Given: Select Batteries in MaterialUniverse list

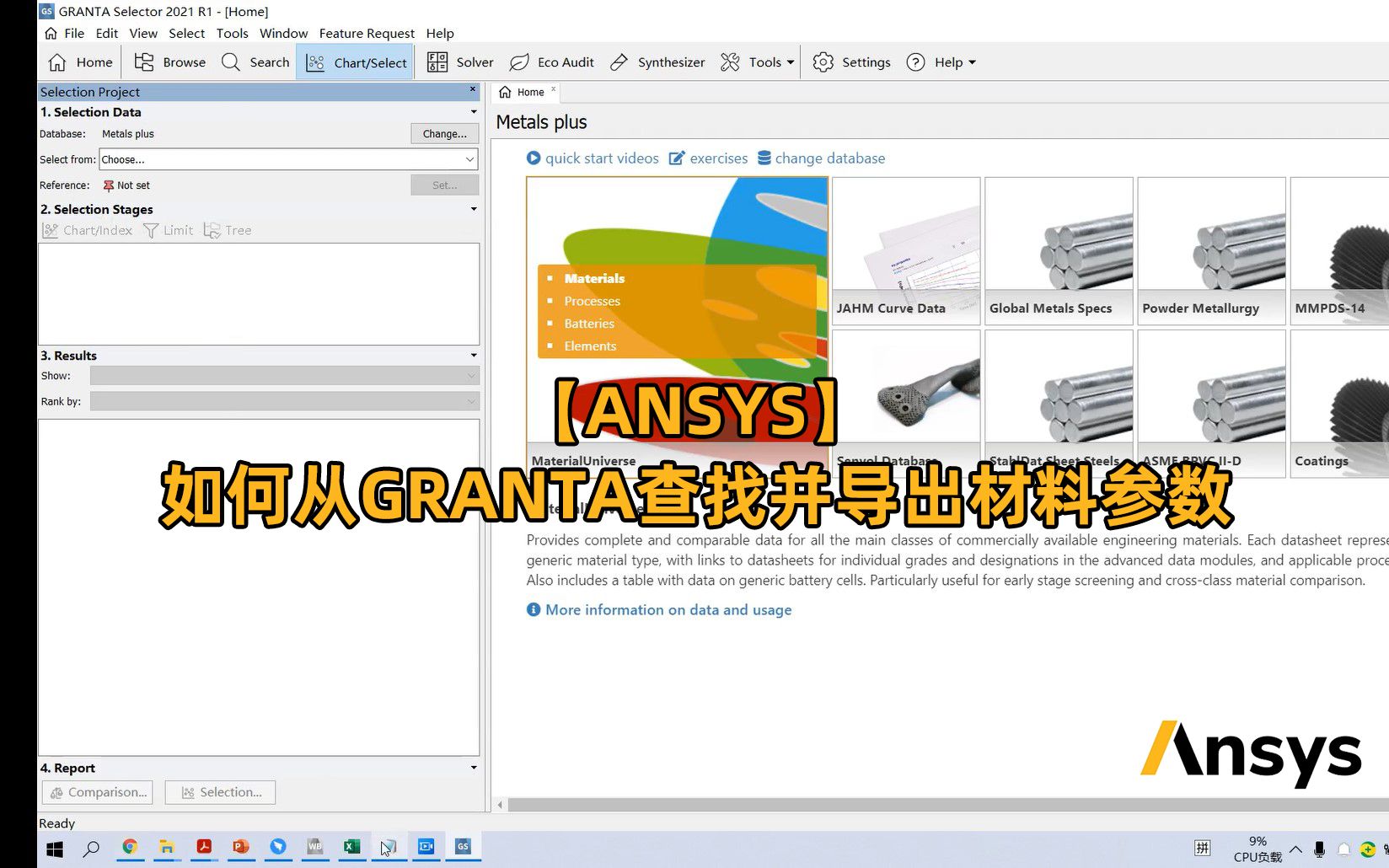Looking at the screenshot, I should click(x=589, y=324).
